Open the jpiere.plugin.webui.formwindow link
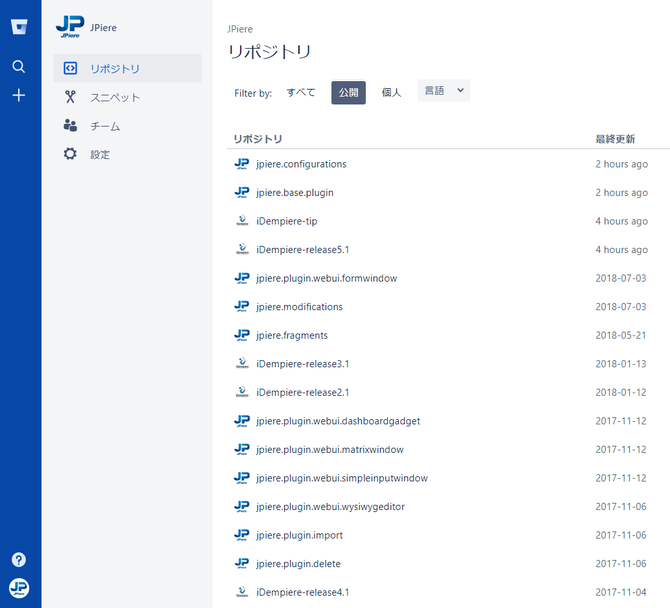 point(326,279)
